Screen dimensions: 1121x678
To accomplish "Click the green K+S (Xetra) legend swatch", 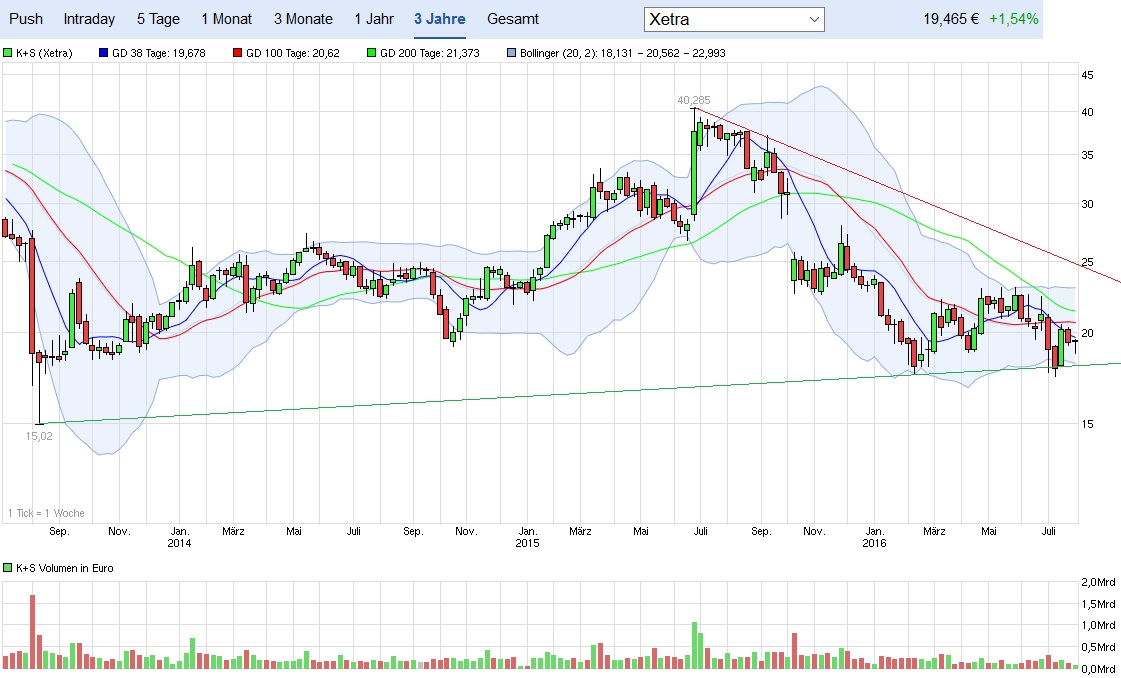I will (x=8, y=53).
